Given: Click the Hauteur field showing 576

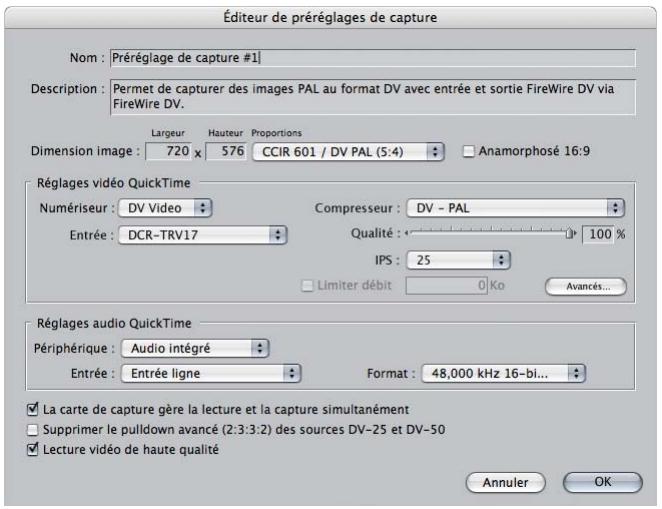Looking at the screenshot, I should pos(226,151).
